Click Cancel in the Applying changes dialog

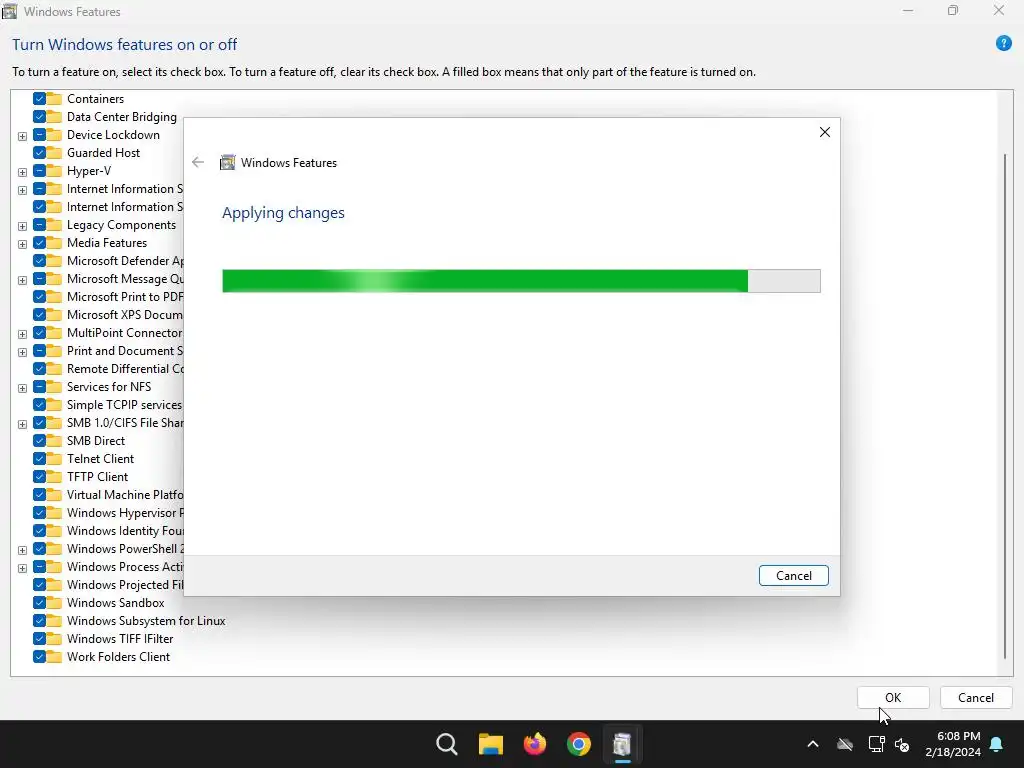793,575
